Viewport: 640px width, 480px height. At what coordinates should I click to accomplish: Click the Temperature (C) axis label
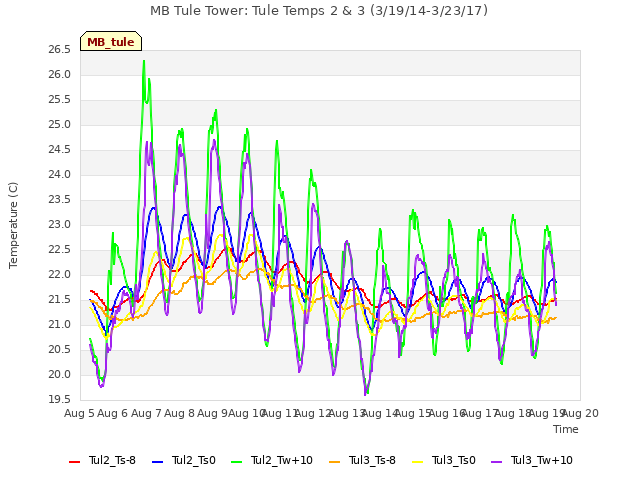pyautogui.click(x=13, y=225)
